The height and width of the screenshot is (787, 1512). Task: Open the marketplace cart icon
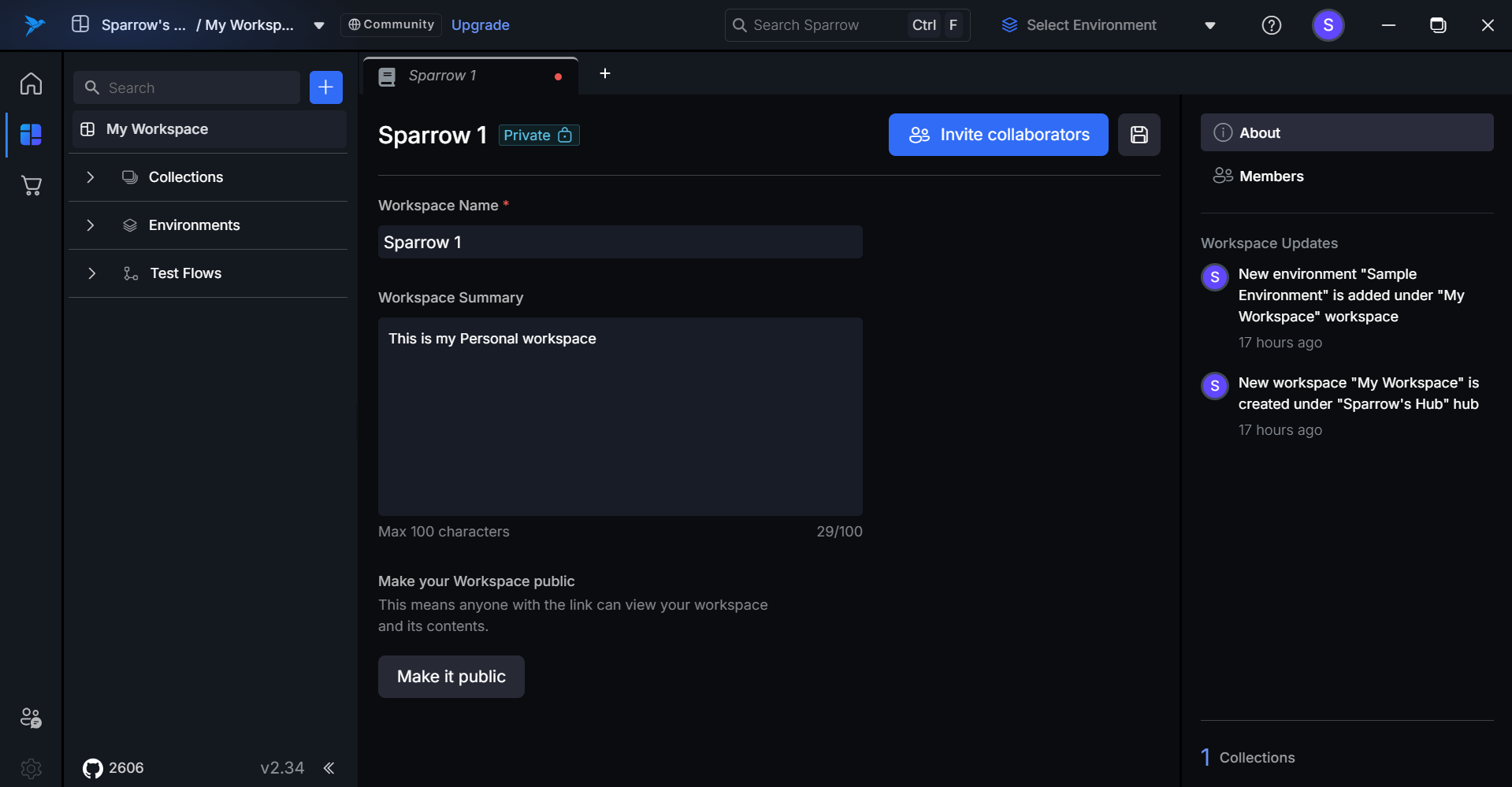pyautogui.click(x=32, y=186)
